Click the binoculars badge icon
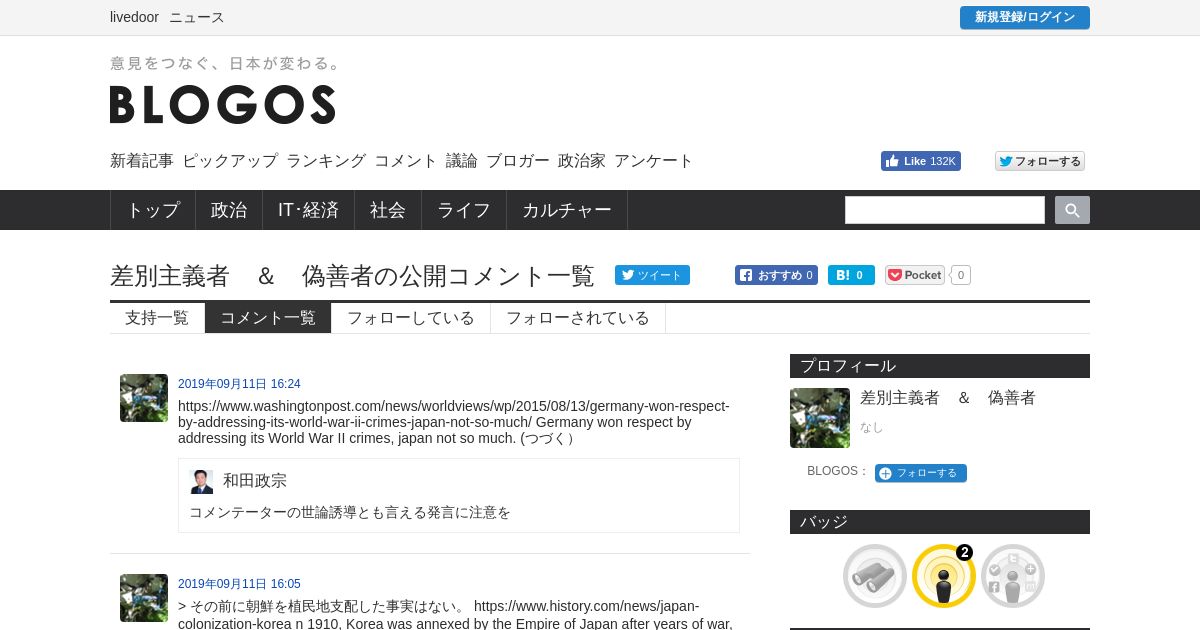 coord(875,576)
